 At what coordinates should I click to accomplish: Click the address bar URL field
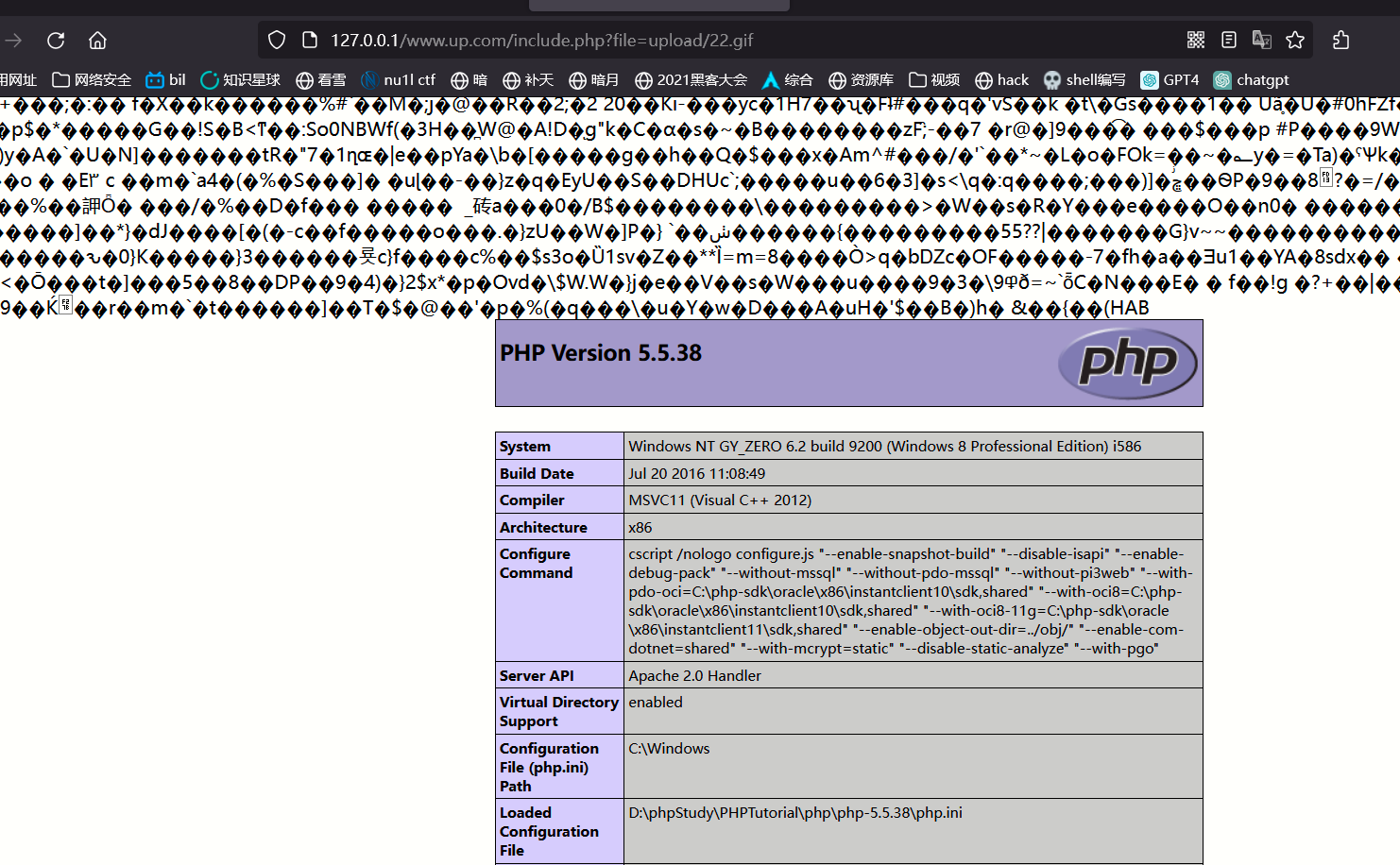point(661,40)
